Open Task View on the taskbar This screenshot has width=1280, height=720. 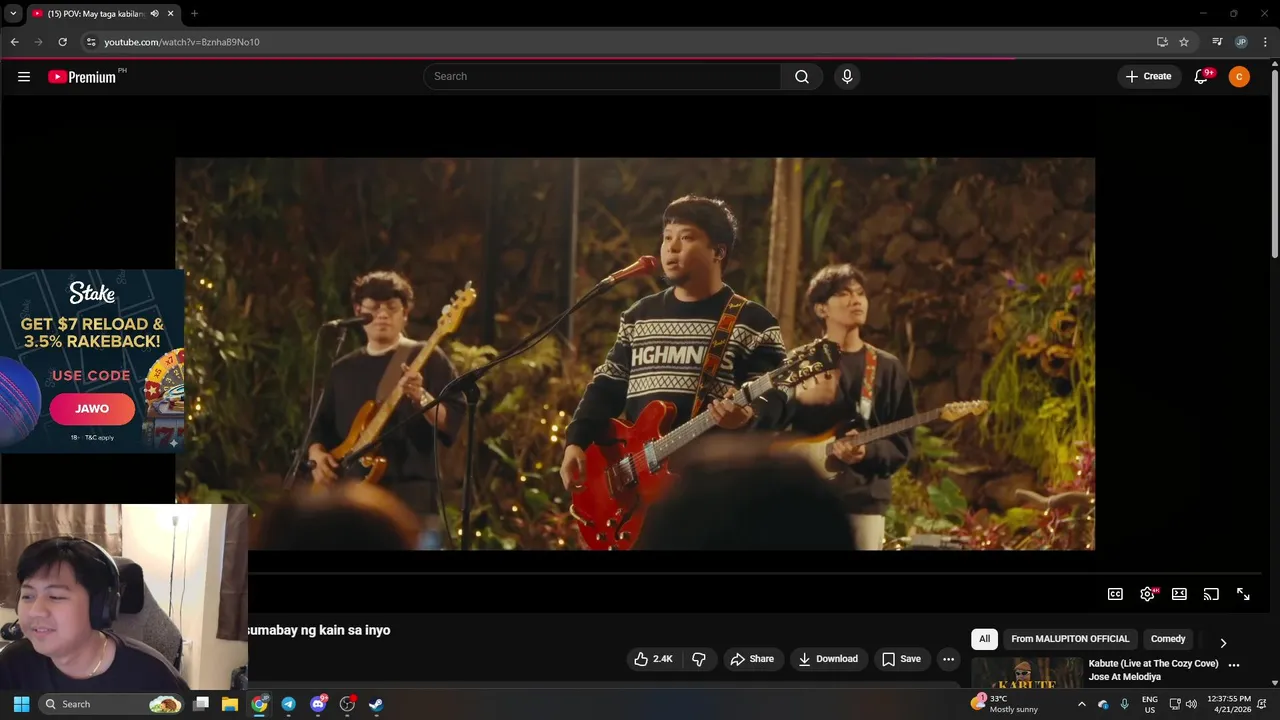(x=201, y=704)
